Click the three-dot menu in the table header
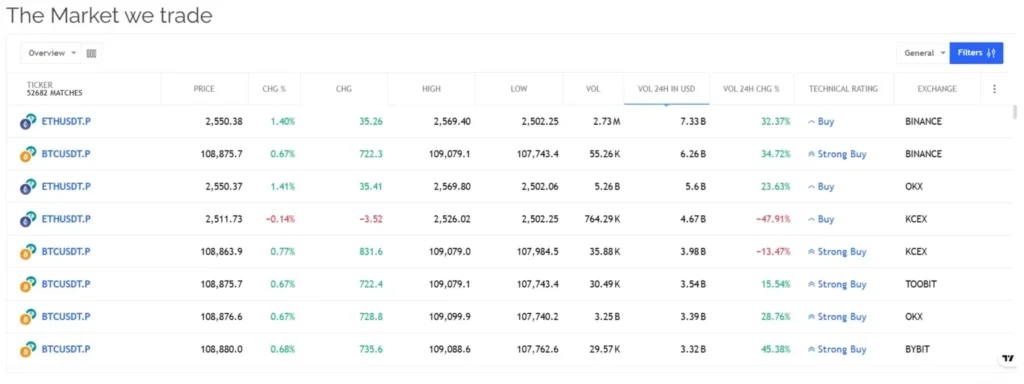This screenshot has width=1024, height=384. tap(995, 89)
